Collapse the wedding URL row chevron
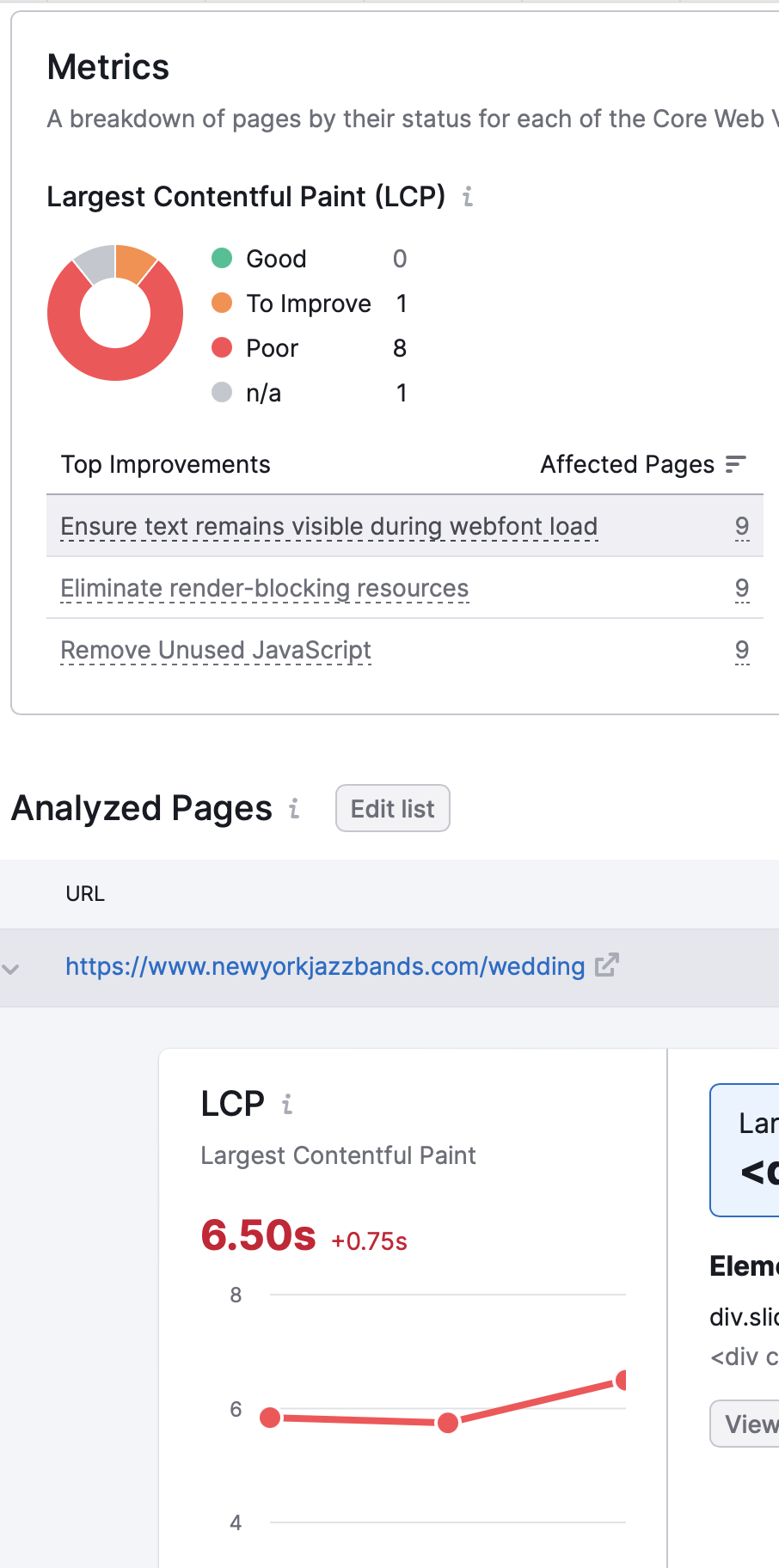The image size is (779, 1568). [11, 969]
